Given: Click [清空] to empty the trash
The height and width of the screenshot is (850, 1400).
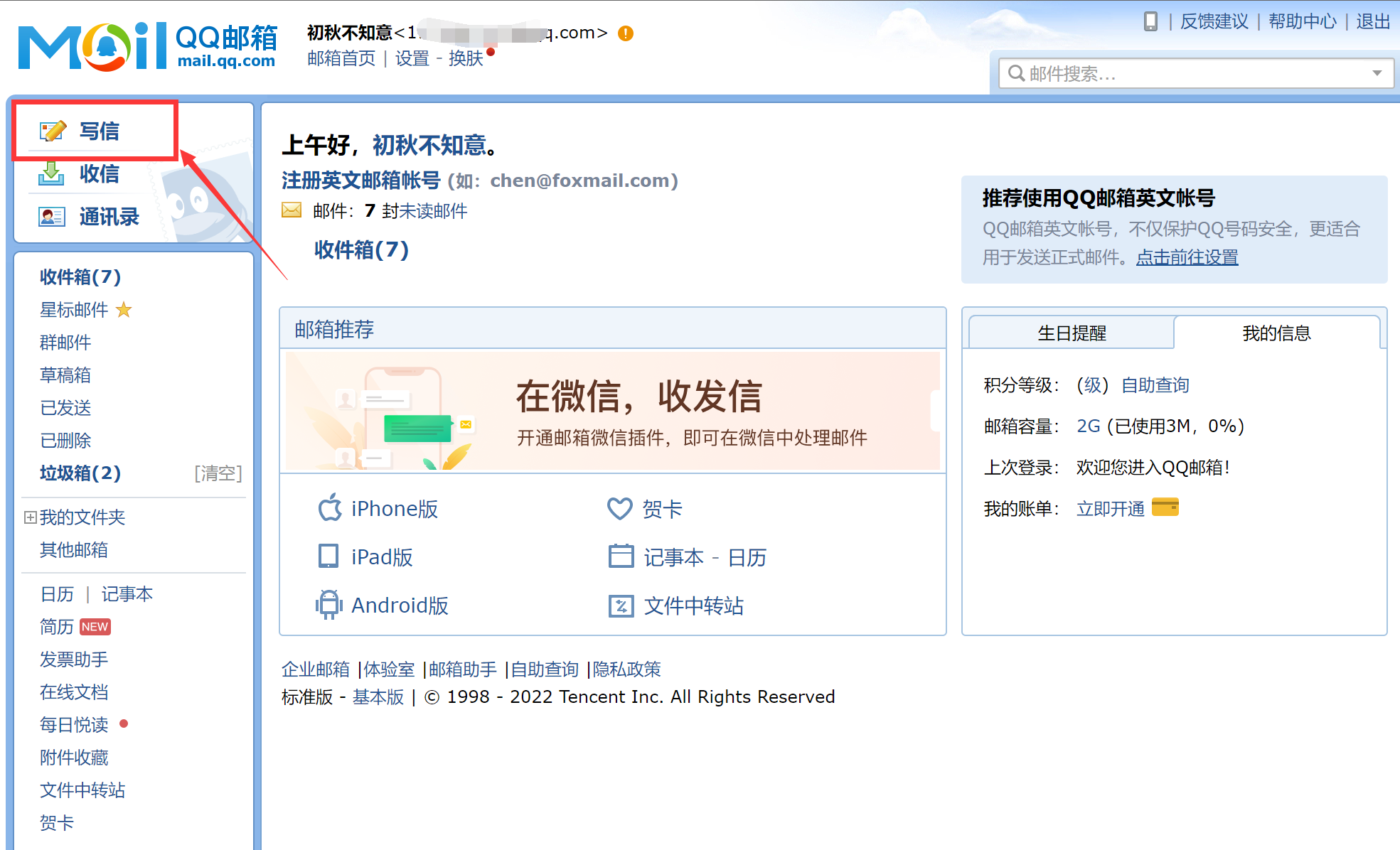Looking at the screenshot, I should pos(218,473).
